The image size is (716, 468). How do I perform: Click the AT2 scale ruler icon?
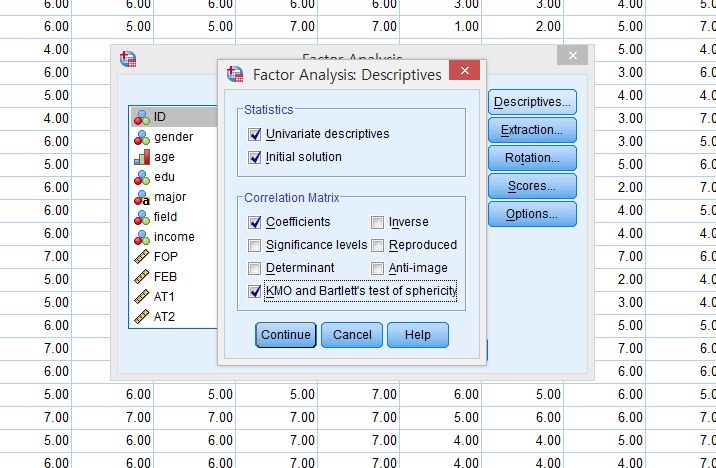coord(142,317)
